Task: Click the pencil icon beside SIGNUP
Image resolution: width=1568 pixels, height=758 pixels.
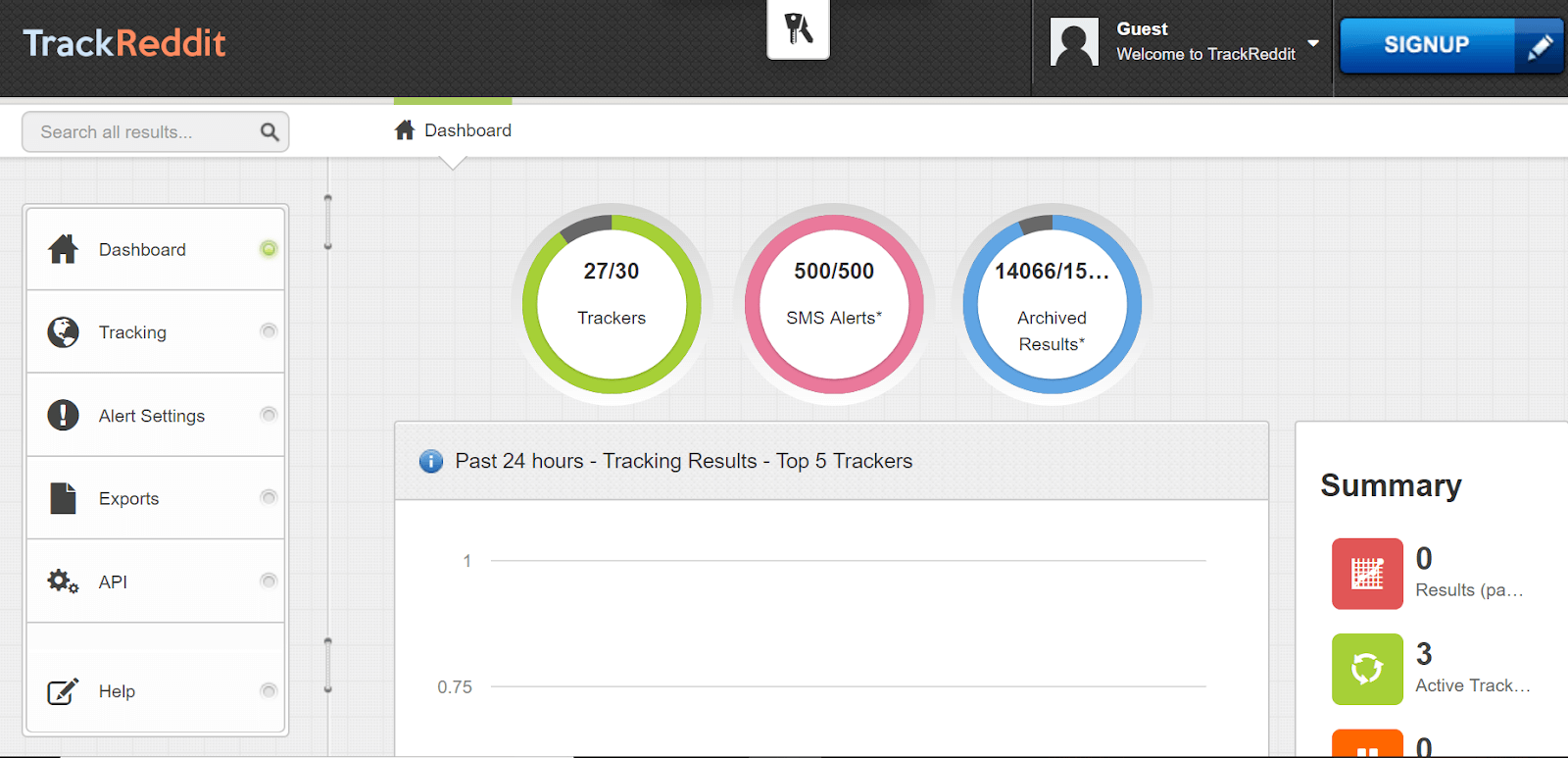Action: coord(1540,46)
